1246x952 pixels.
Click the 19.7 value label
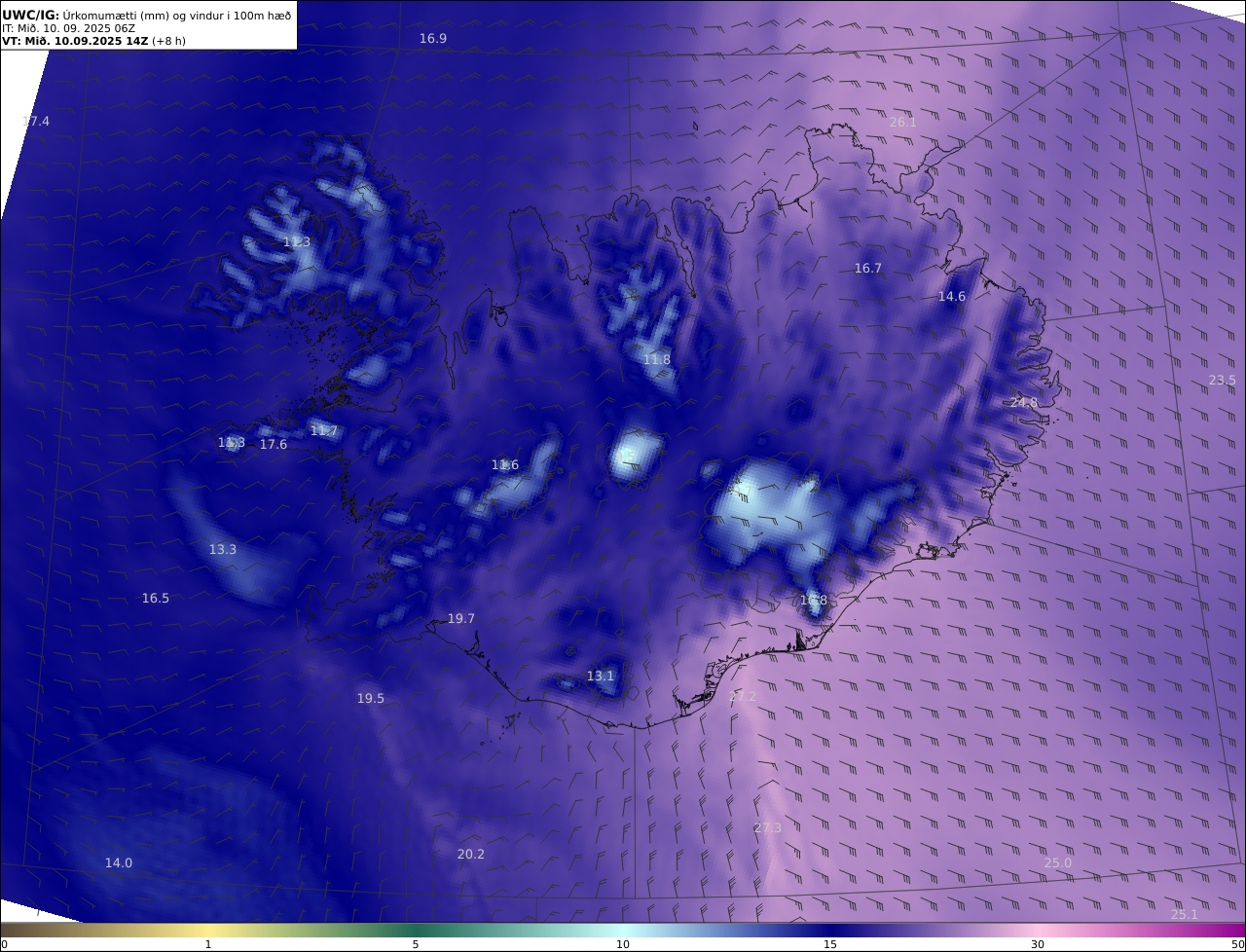(x=461, y=619)
